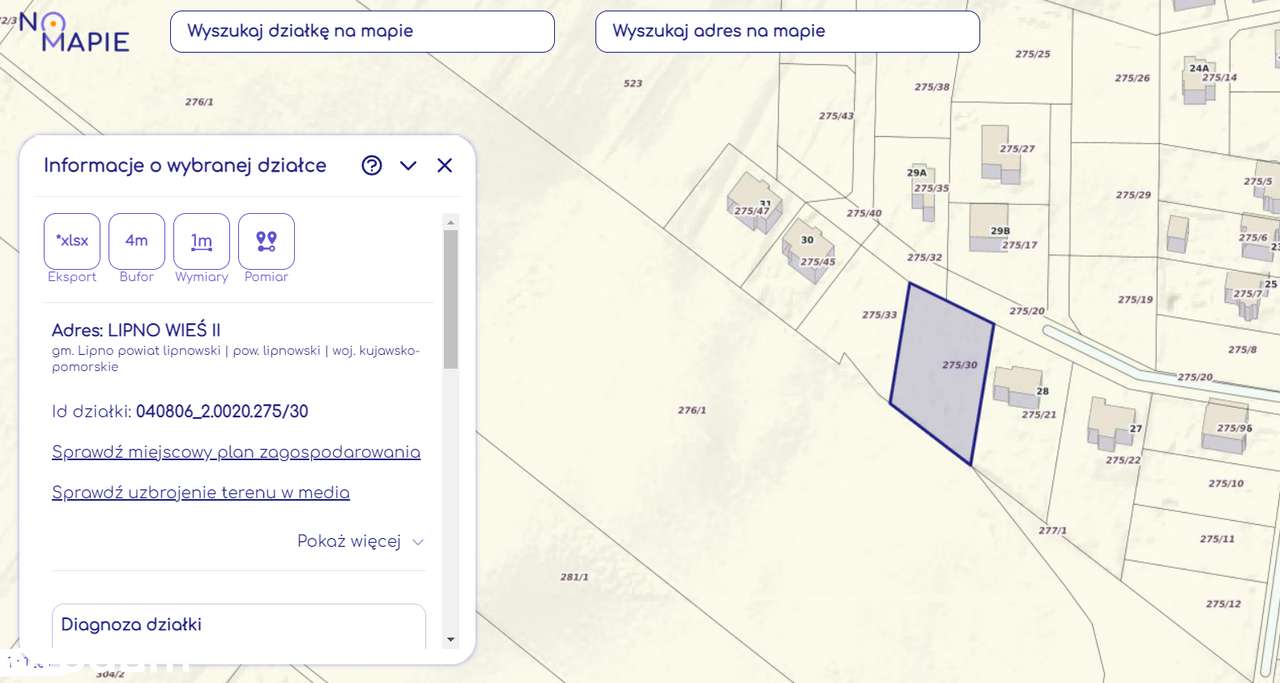1280x683 pixels.
Task: Select the Pomiar measurement tool
Action: click(x=266, y=241)
